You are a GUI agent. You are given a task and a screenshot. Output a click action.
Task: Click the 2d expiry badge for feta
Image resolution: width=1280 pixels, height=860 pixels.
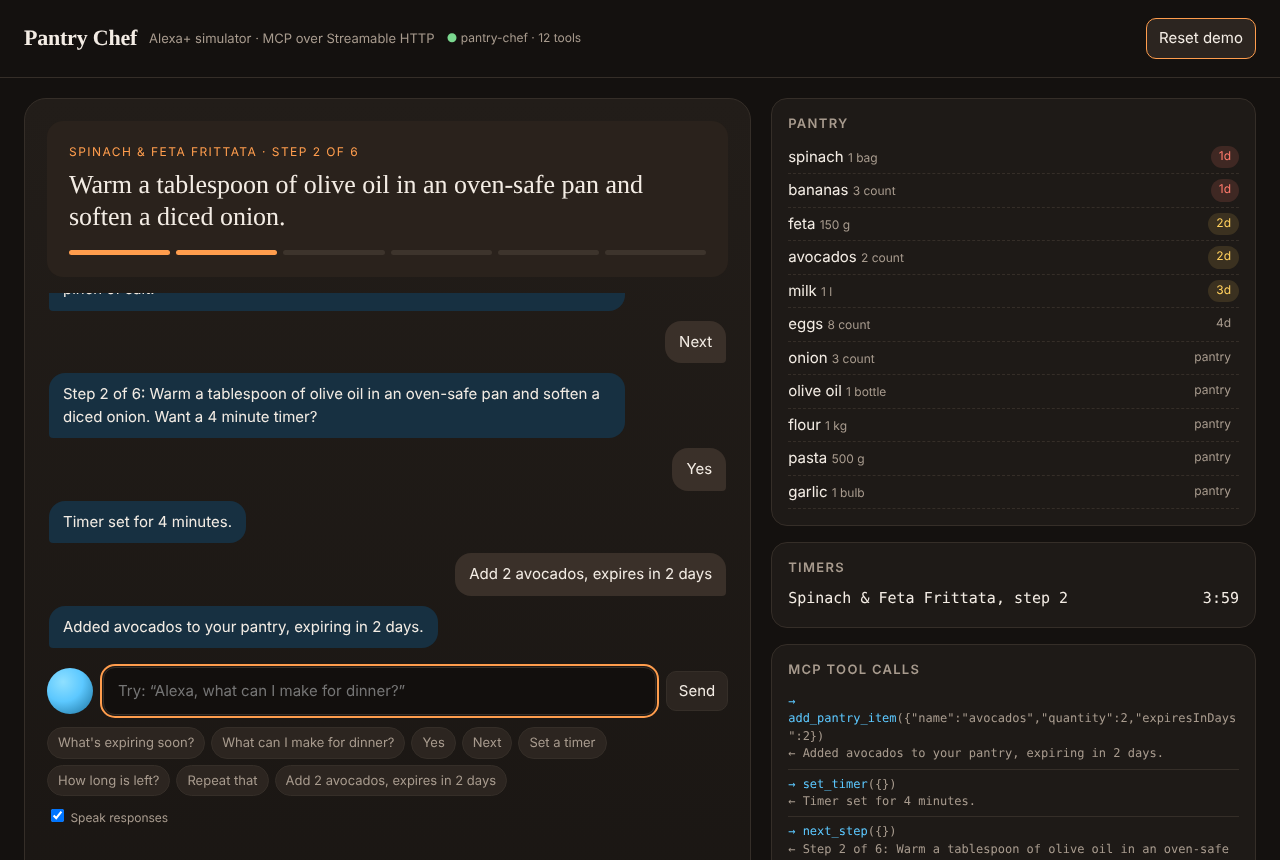(x=1223, y=224)
